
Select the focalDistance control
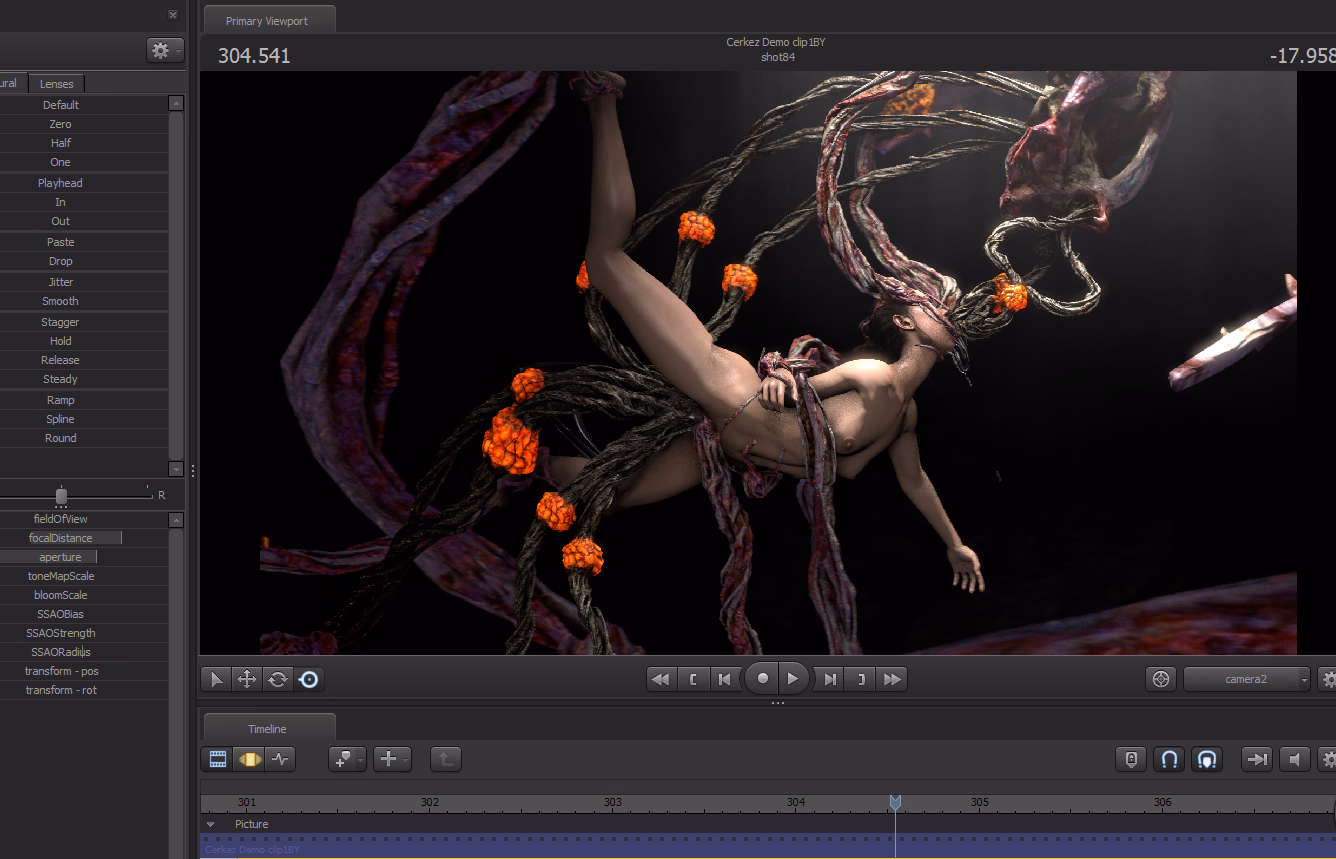61,538
